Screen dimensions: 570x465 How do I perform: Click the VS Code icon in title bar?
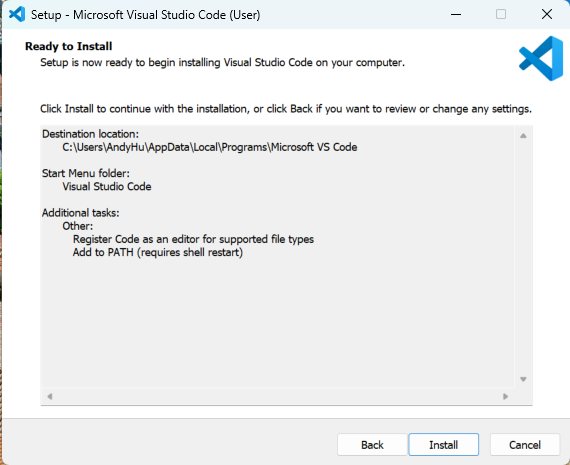(17, 15)
